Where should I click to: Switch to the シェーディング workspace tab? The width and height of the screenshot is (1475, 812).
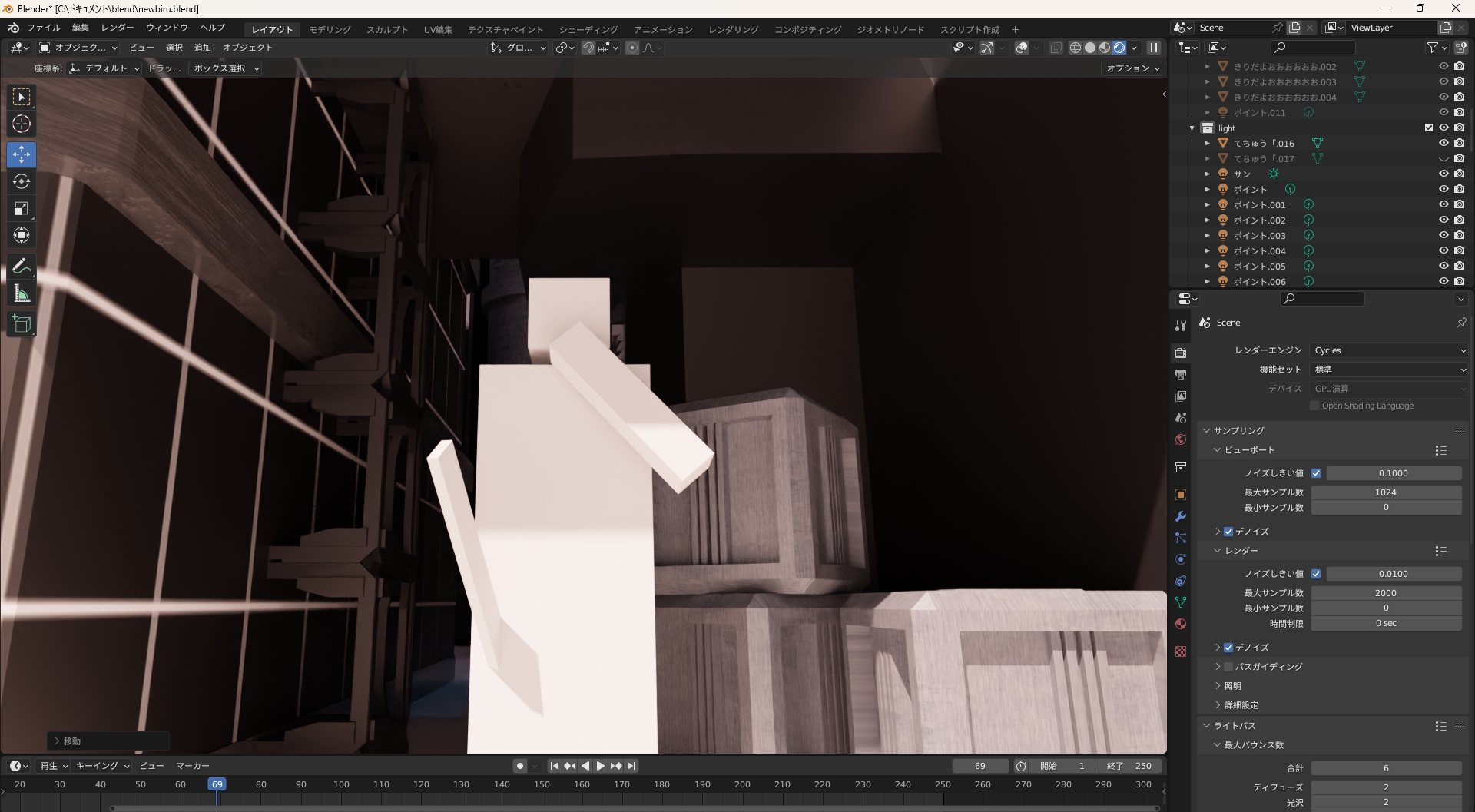click(x=588, y=29)
